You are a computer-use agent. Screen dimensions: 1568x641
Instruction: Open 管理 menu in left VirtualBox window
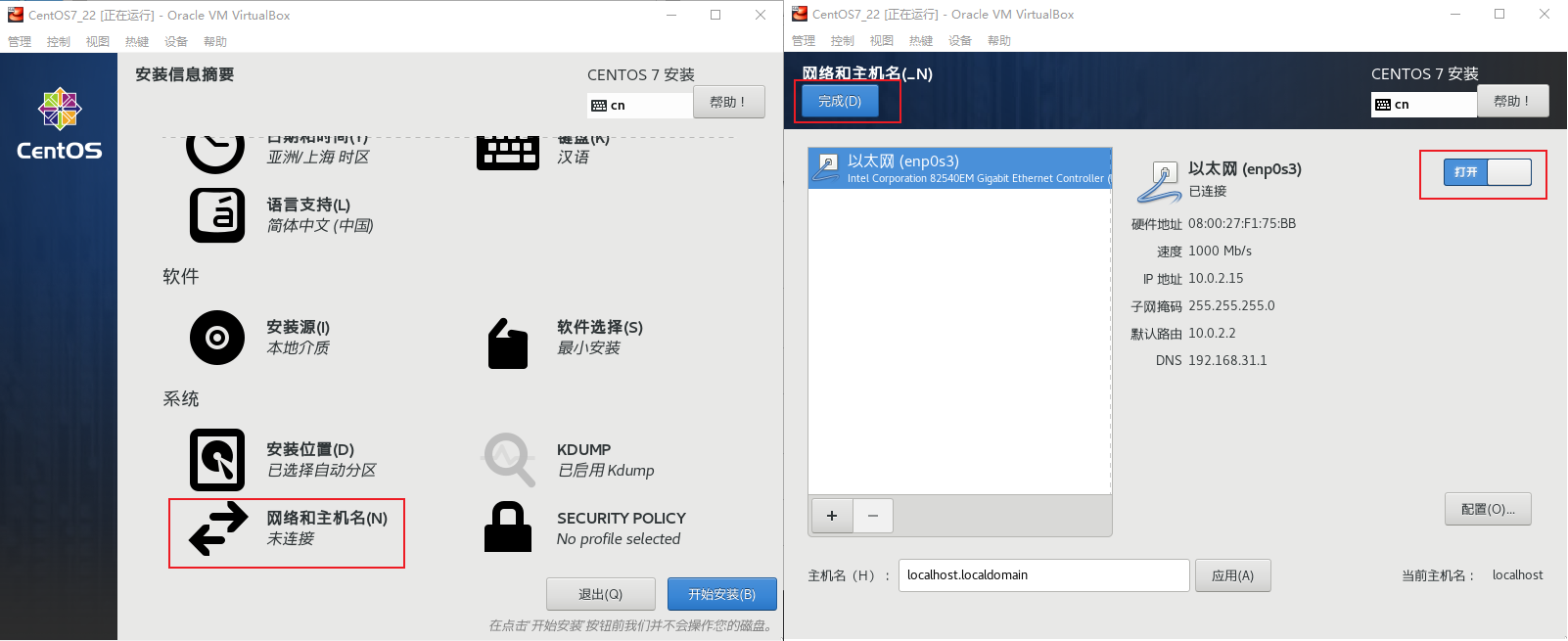coord(20,42)
